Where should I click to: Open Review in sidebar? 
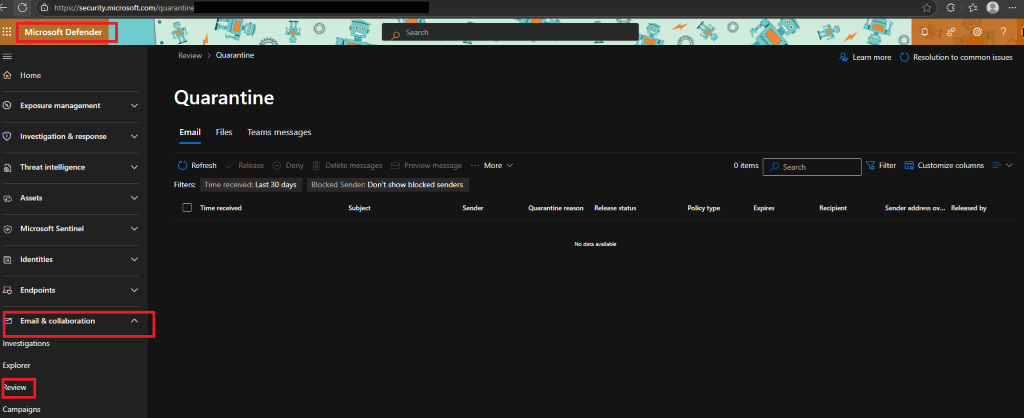point(15,388)
